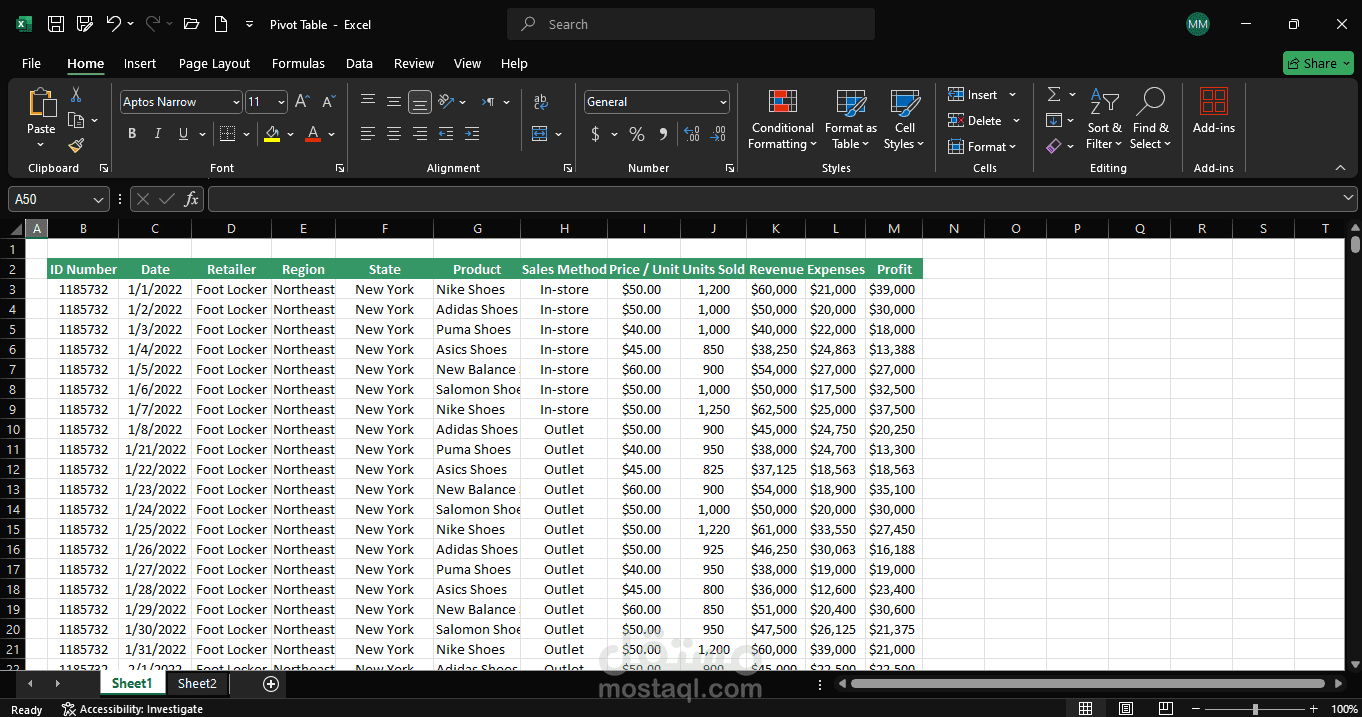Toggle bold formatting
Image resolution: width=1362 pixels, height=717 pixels.
tap(132, 134)
